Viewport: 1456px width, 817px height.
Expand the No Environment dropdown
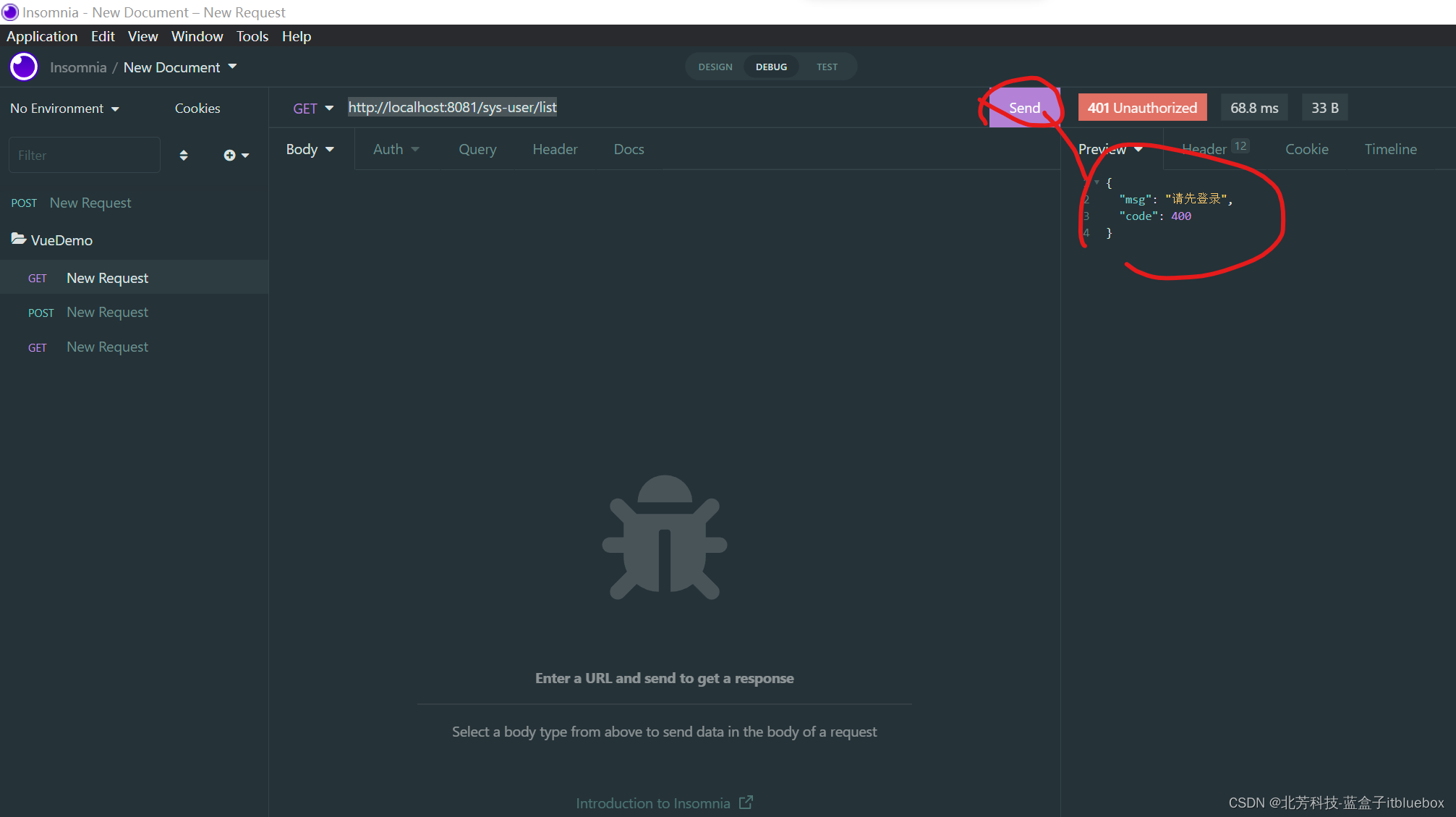[x=64, y=109]
